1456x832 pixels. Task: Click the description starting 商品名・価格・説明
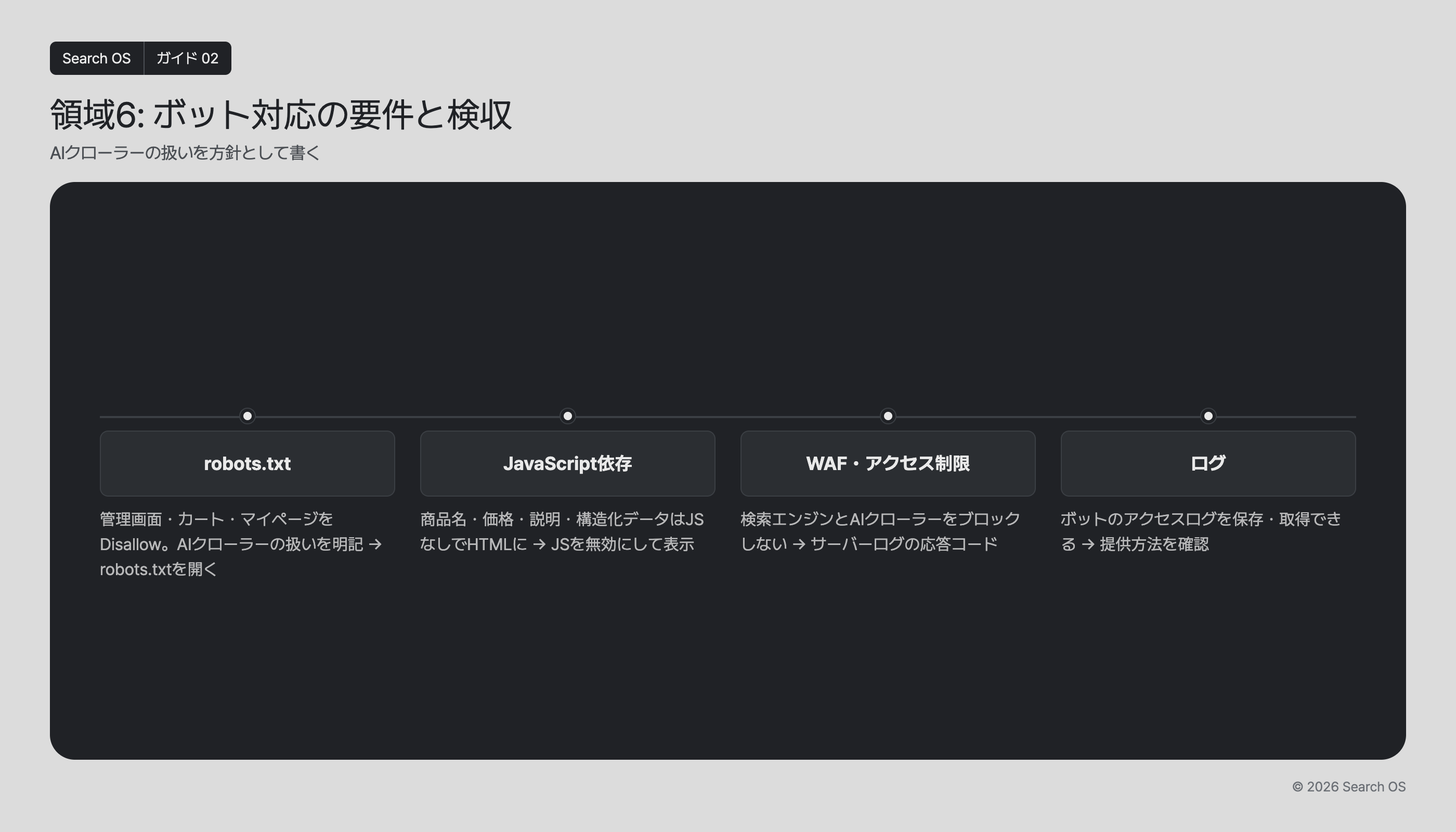[562, 531]
